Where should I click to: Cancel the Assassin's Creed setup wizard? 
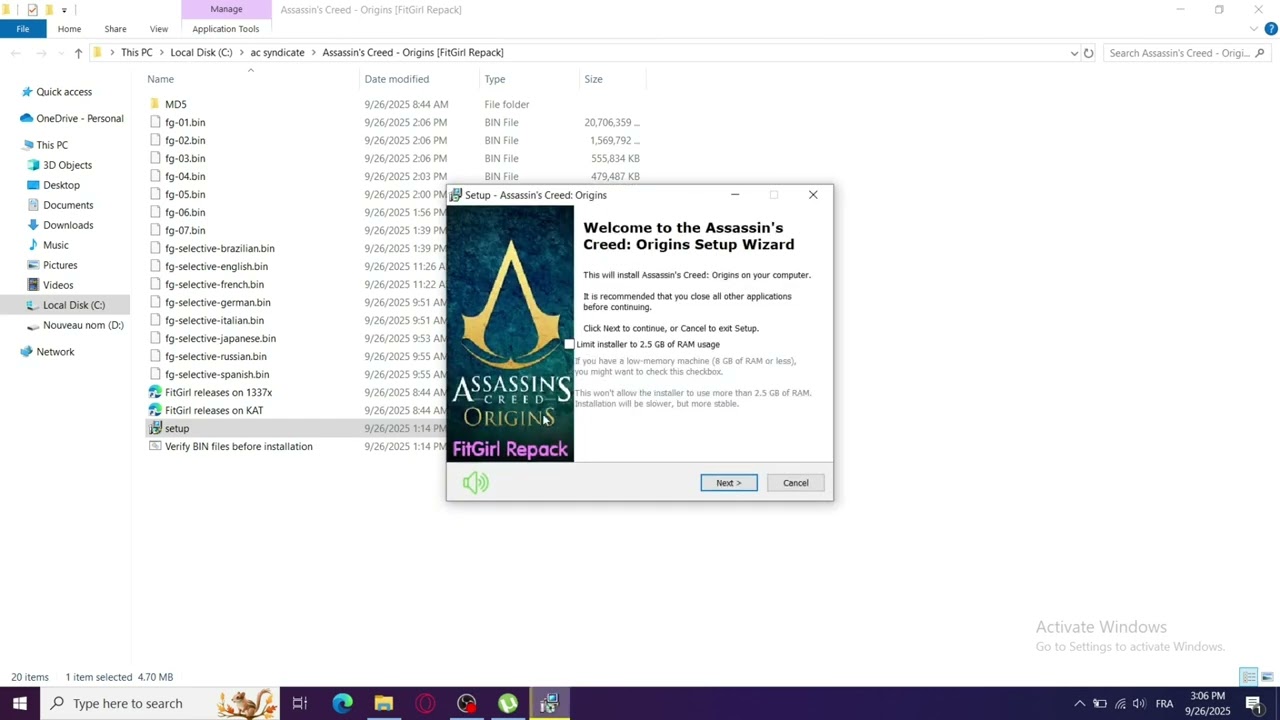point(796,483)
